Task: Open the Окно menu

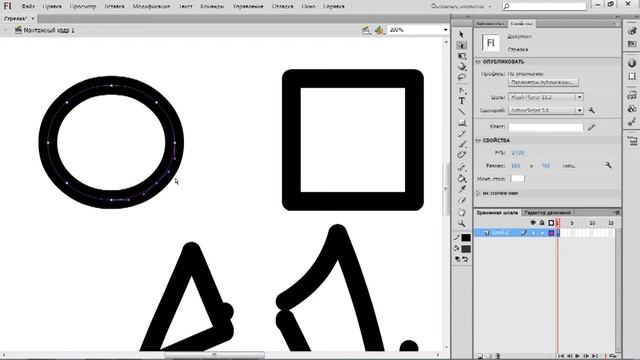Action: [x=308, y=7]
